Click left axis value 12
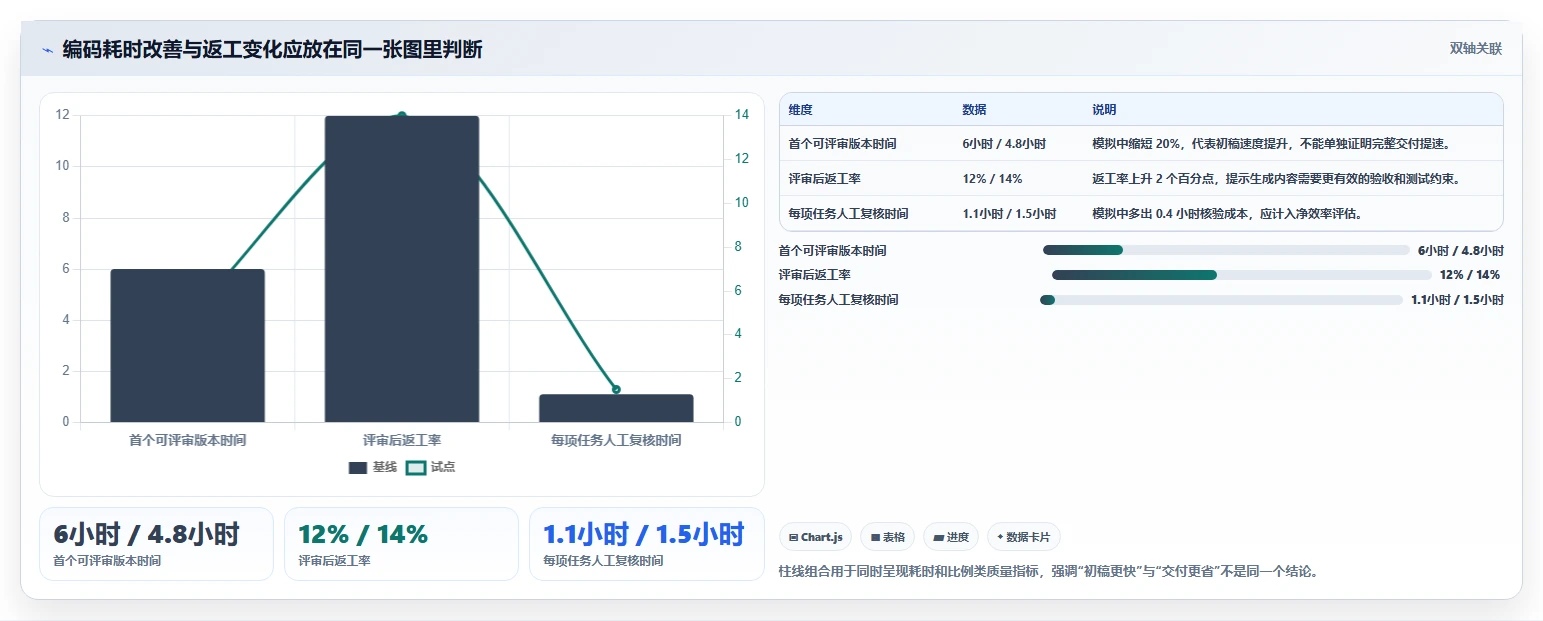This screenshot has width=1543, height=621. click(x=63, y=115)
